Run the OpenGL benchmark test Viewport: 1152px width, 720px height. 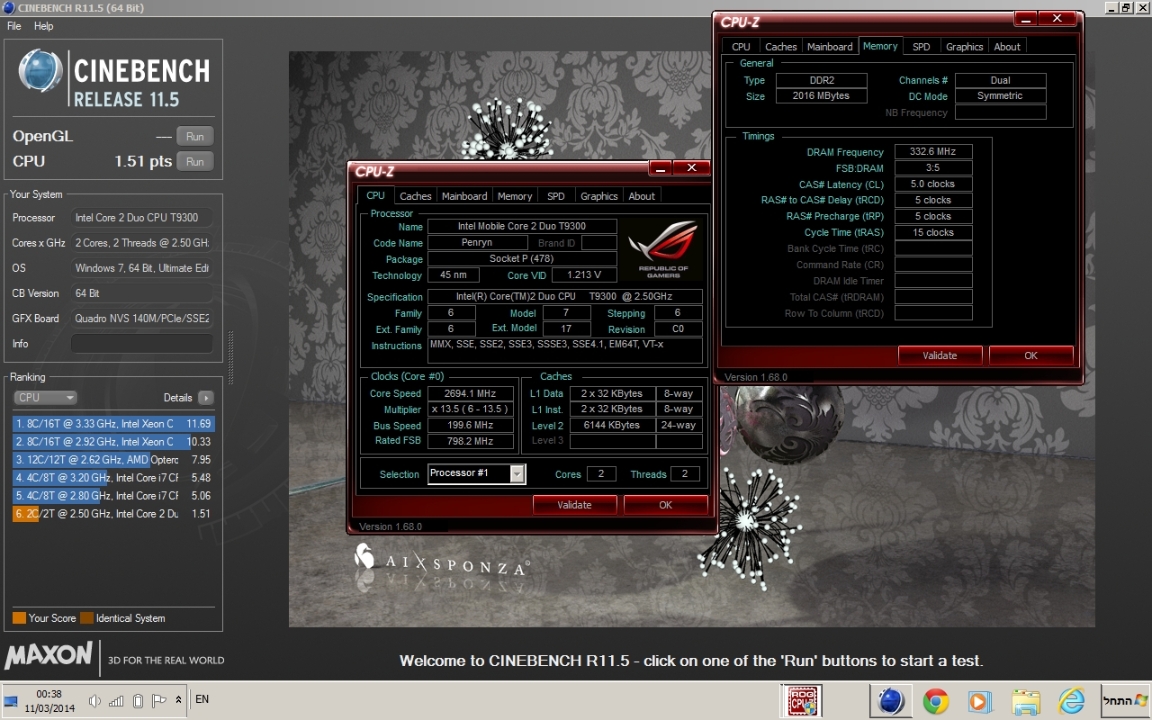tap(195, 136)
